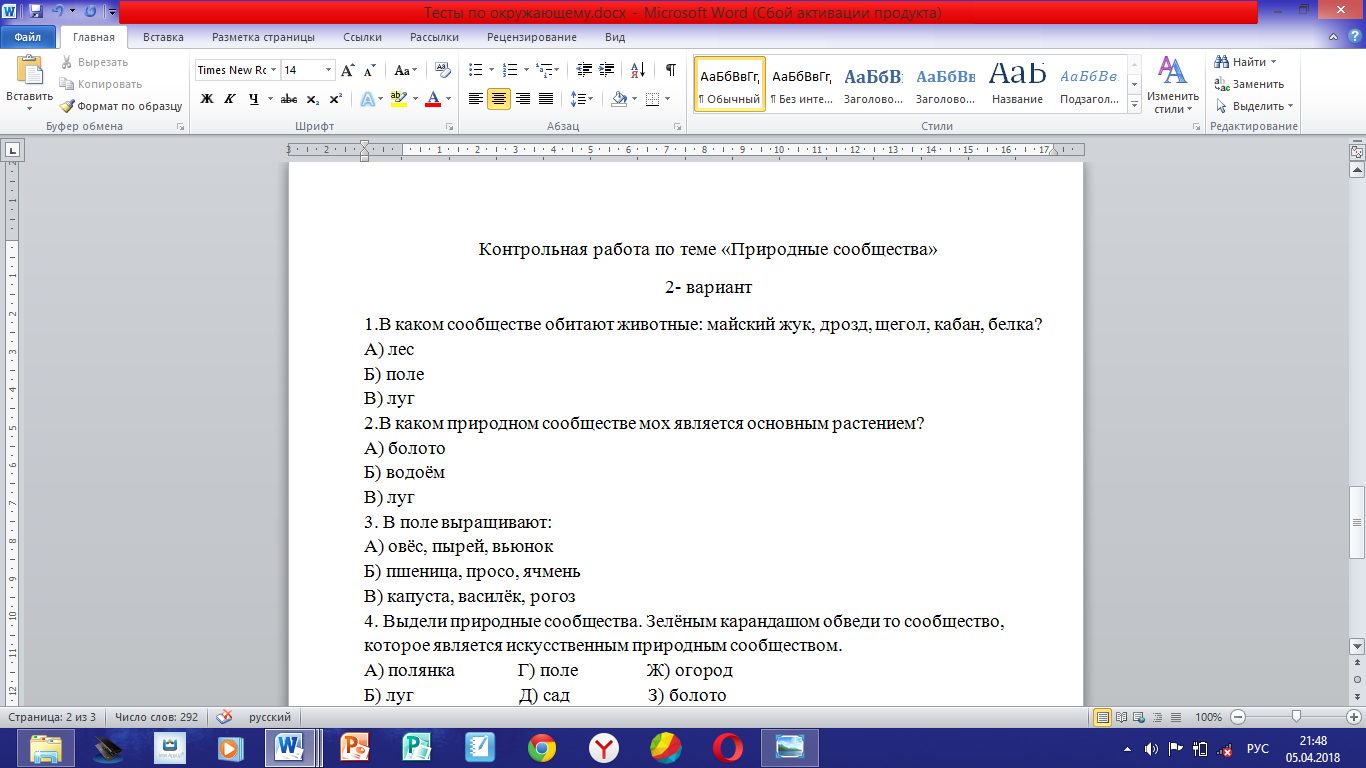1366x768 pixels.
Task: Center paragraph alignment button
Action: (499, 99)
